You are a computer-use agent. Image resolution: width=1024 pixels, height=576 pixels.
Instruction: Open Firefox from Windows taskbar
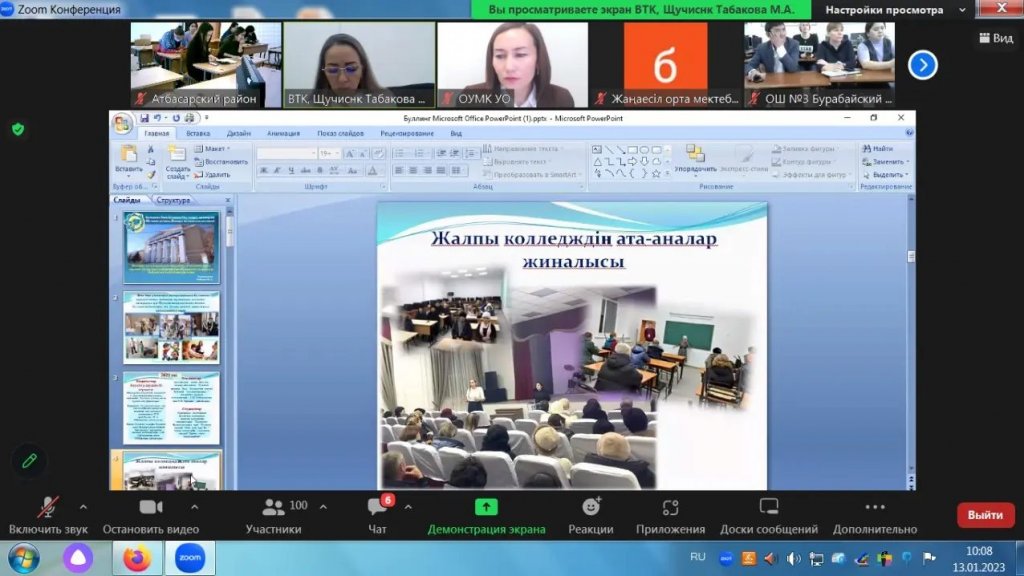pos(136,558)
